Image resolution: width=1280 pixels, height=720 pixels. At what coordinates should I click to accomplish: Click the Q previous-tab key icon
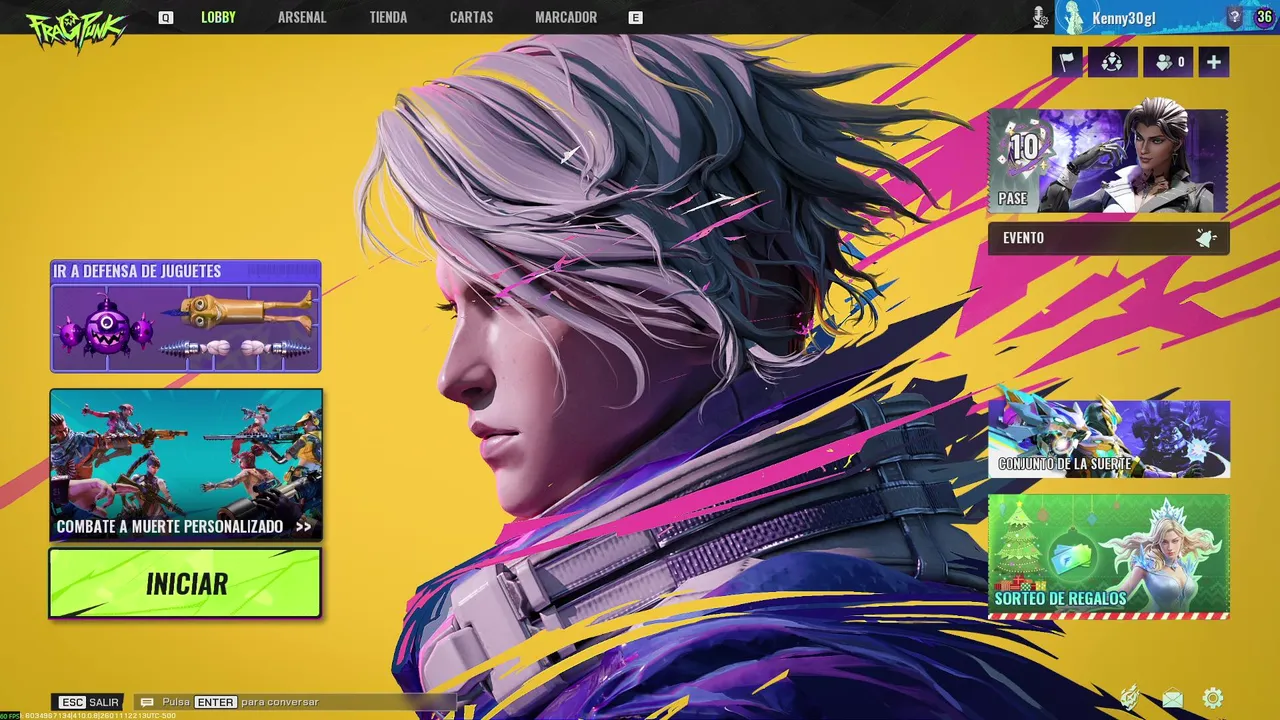click(x=166, y=18)
